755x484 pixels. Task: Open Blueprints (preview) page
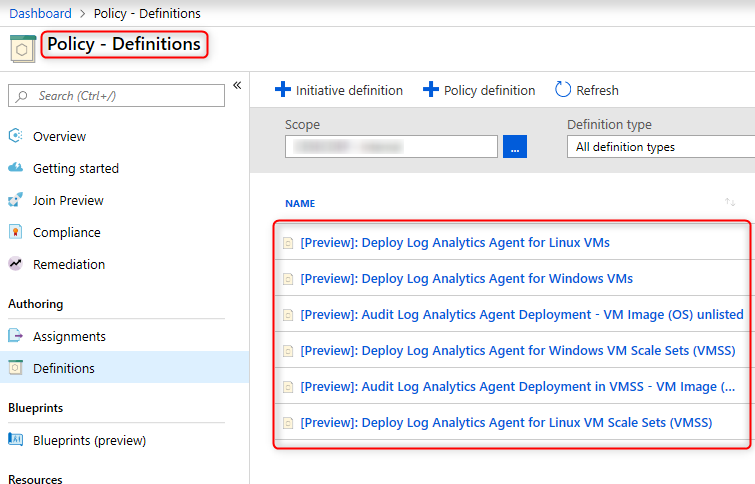point(89,441)
